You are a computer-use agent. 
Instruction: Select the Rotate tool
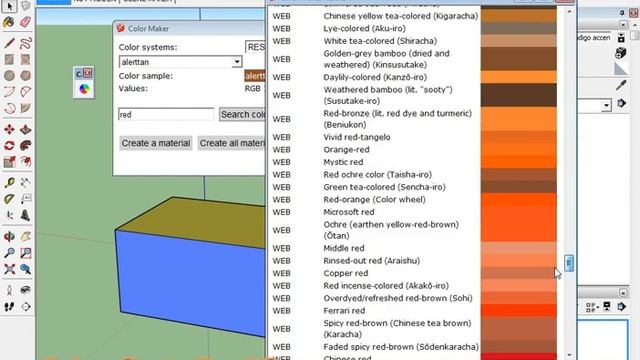[9, 146]
